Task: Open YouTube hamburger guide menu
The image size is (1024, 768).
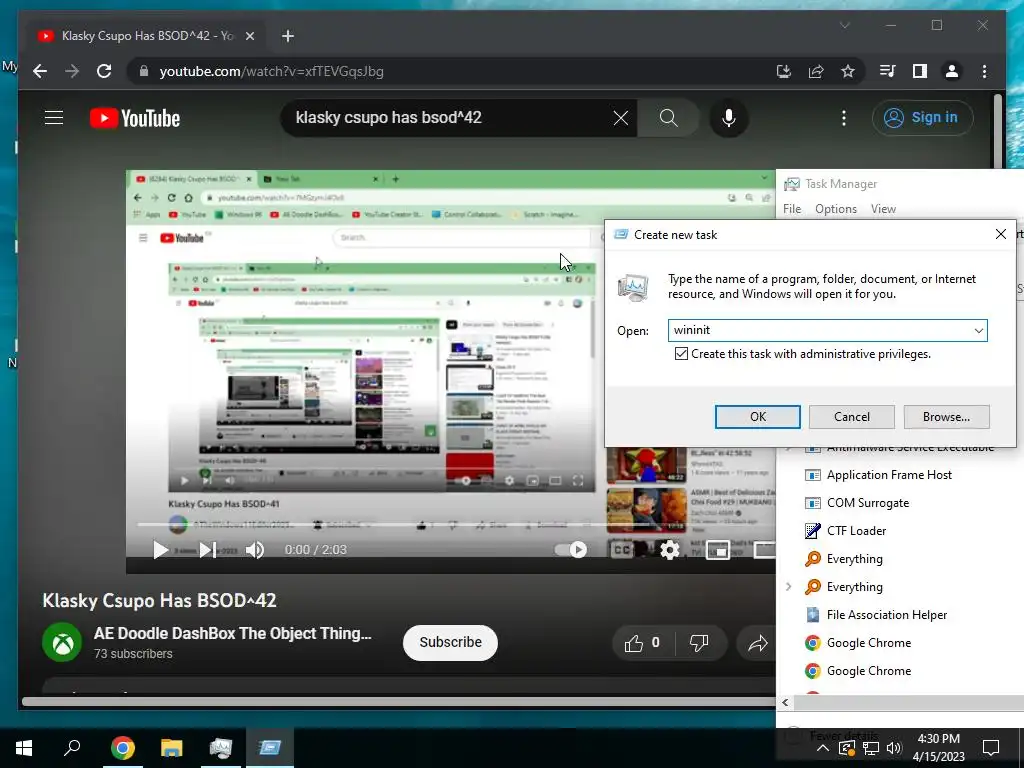Action: pyautogui.click(x=54, y=118)
